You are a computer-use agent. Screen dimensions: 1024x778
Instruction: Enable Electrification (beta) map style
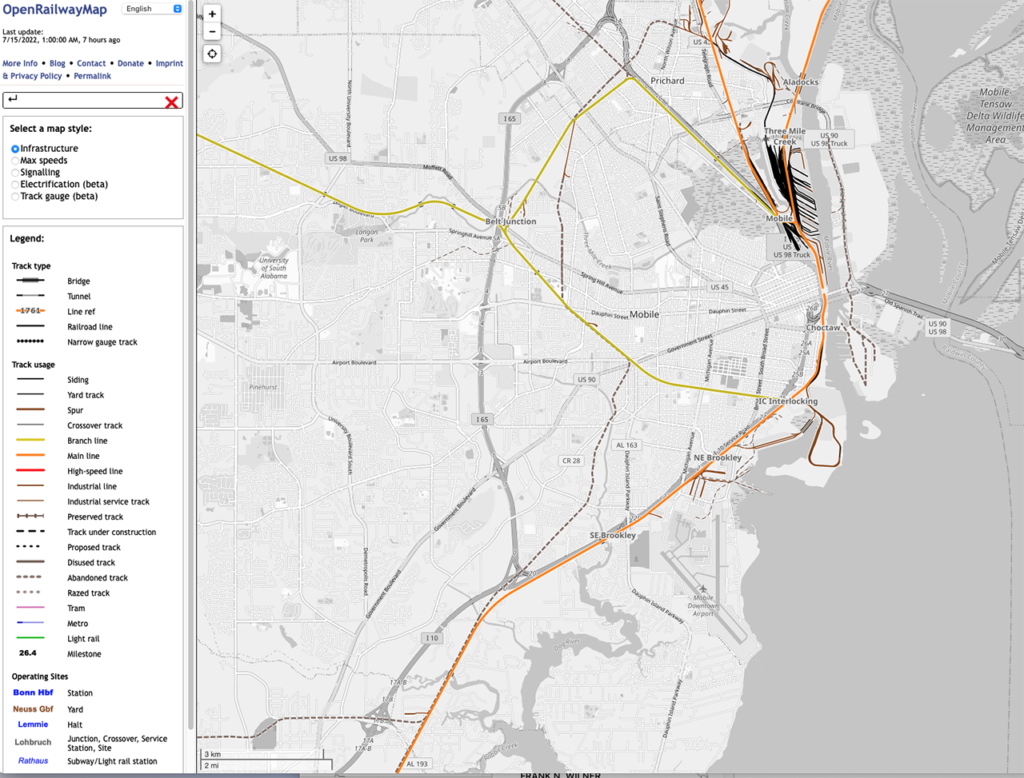[15, 184]
